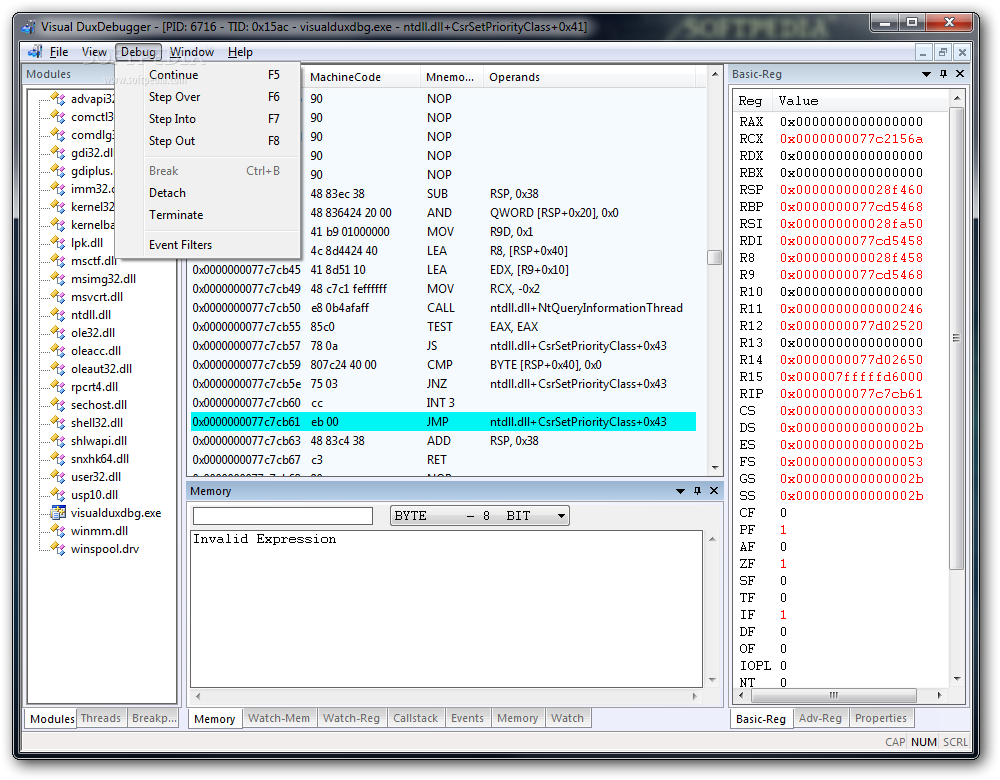Click the debugger icon left of File menu

34,52
